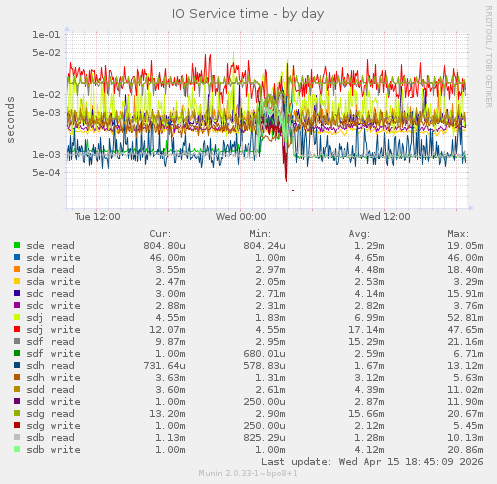497x484 pixels.
Task: Click the 'Wed 12:00' x-axis label
Action: (x=385, y=217)
